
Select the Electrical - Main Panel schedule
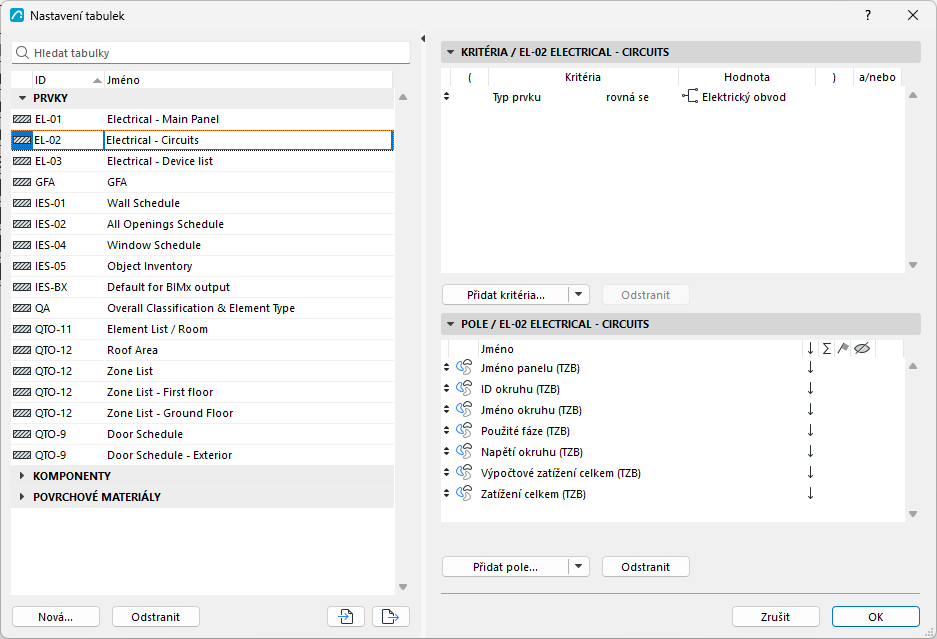tap(203, 119)
